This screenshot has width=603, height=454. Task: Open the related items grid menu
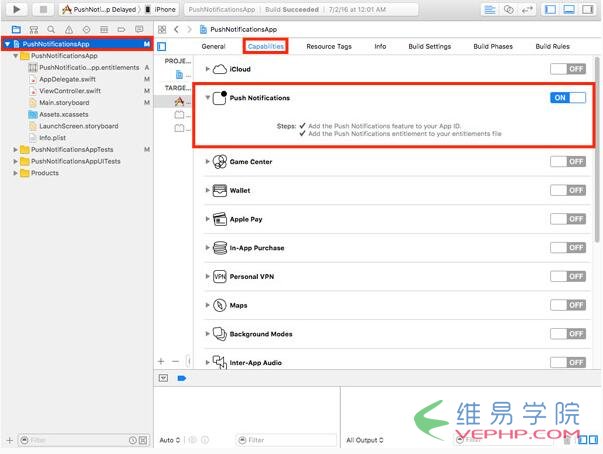[x=162, y=30]
